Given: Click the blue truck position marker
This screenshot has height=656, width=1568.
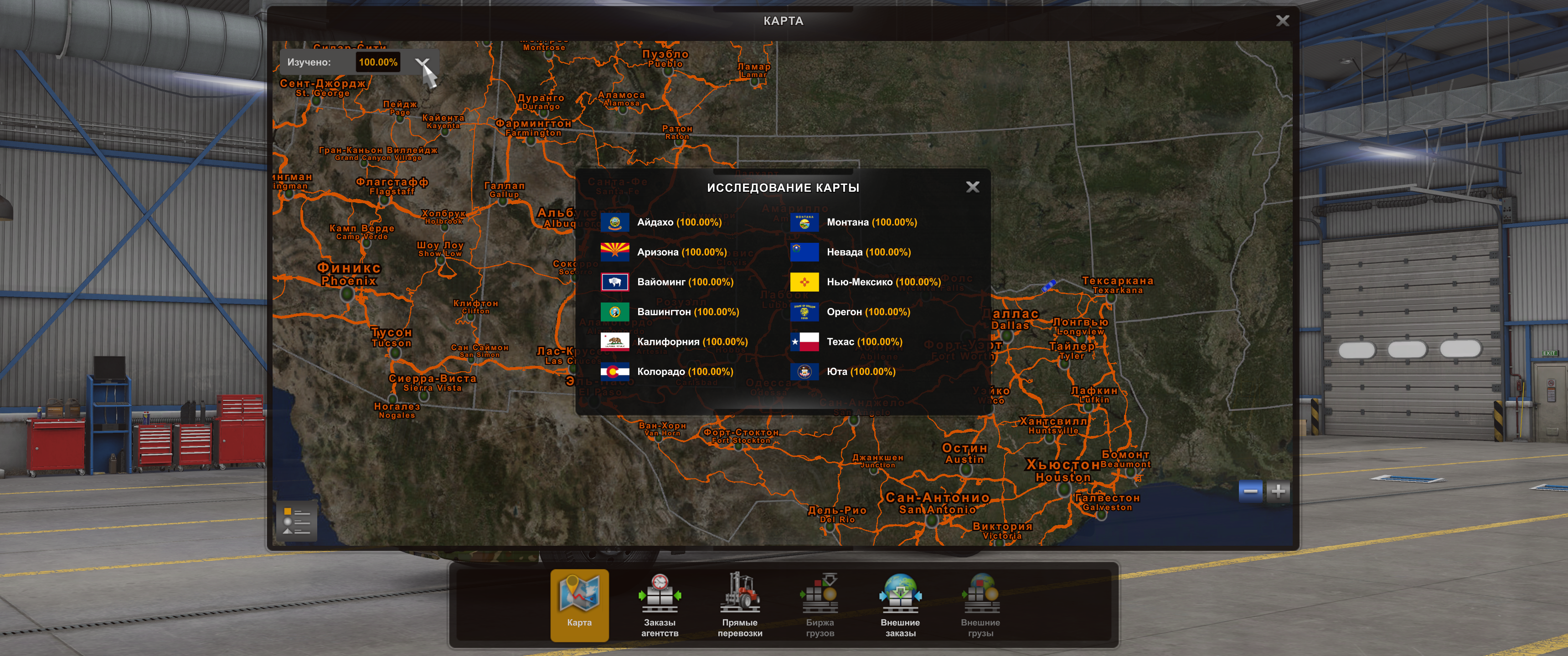Looking at the screenshot, I should [1048, 285].
